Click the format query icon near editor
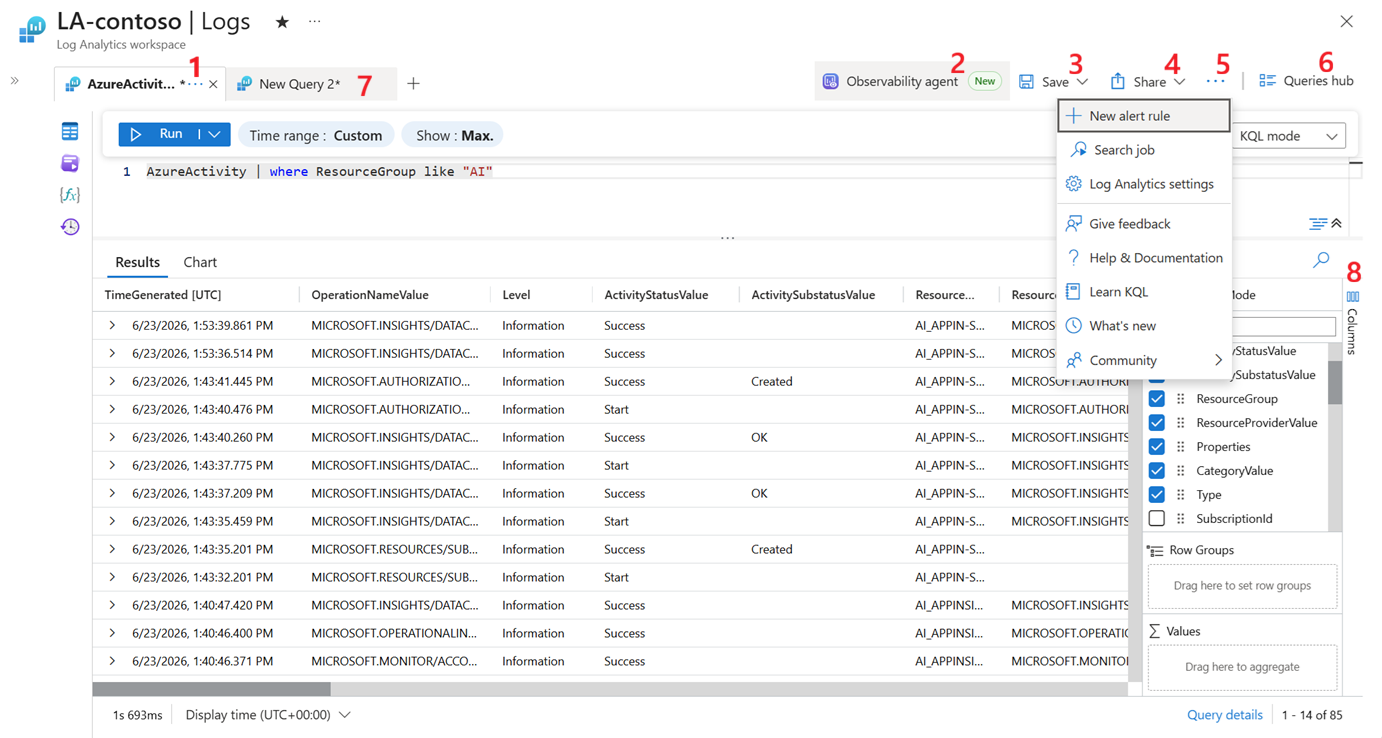Screen dimensions: 1382x738 click(x=1318, y=224)
